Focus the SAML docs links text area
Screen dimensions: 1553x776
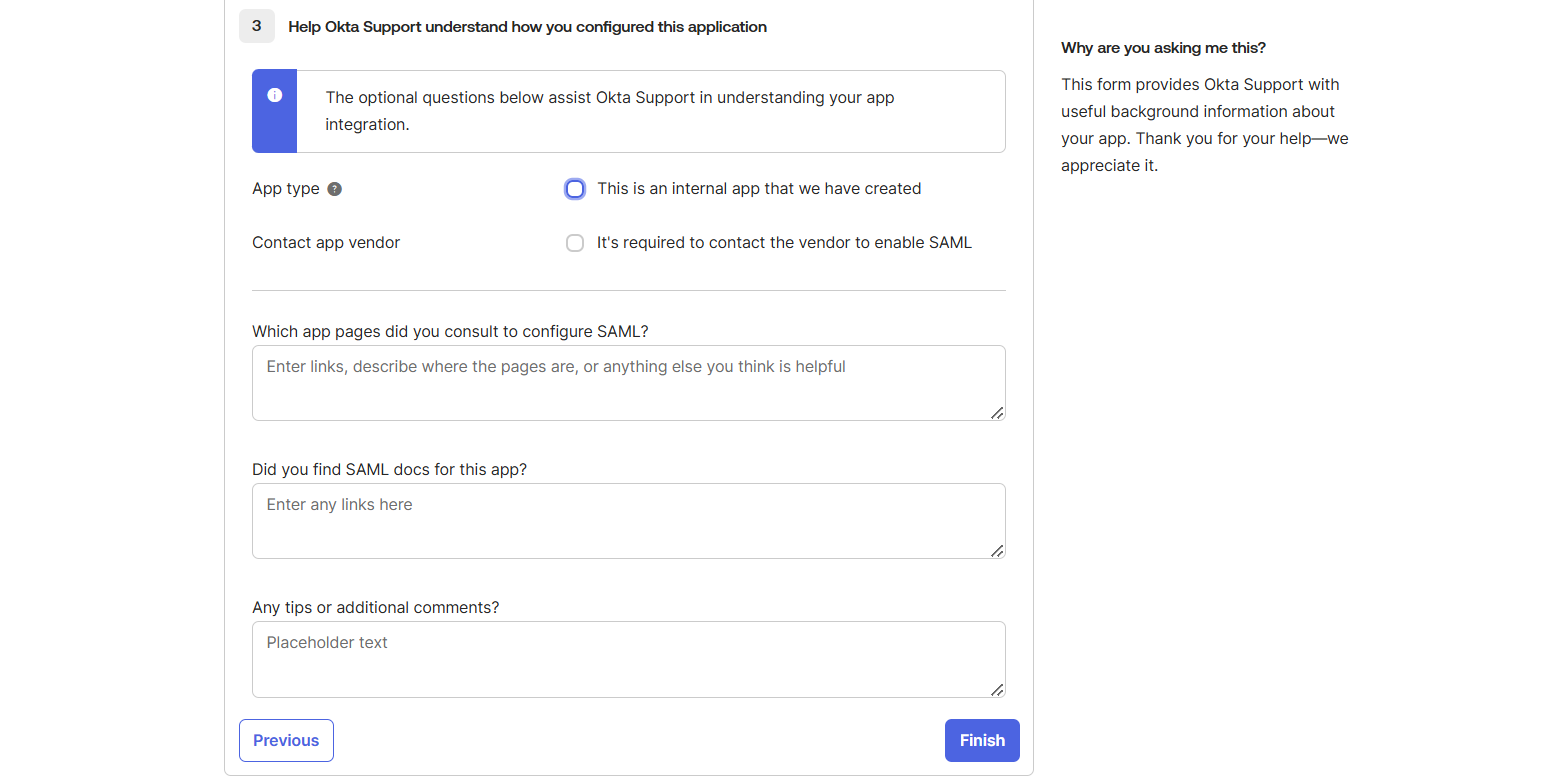(x=628, y=521)
